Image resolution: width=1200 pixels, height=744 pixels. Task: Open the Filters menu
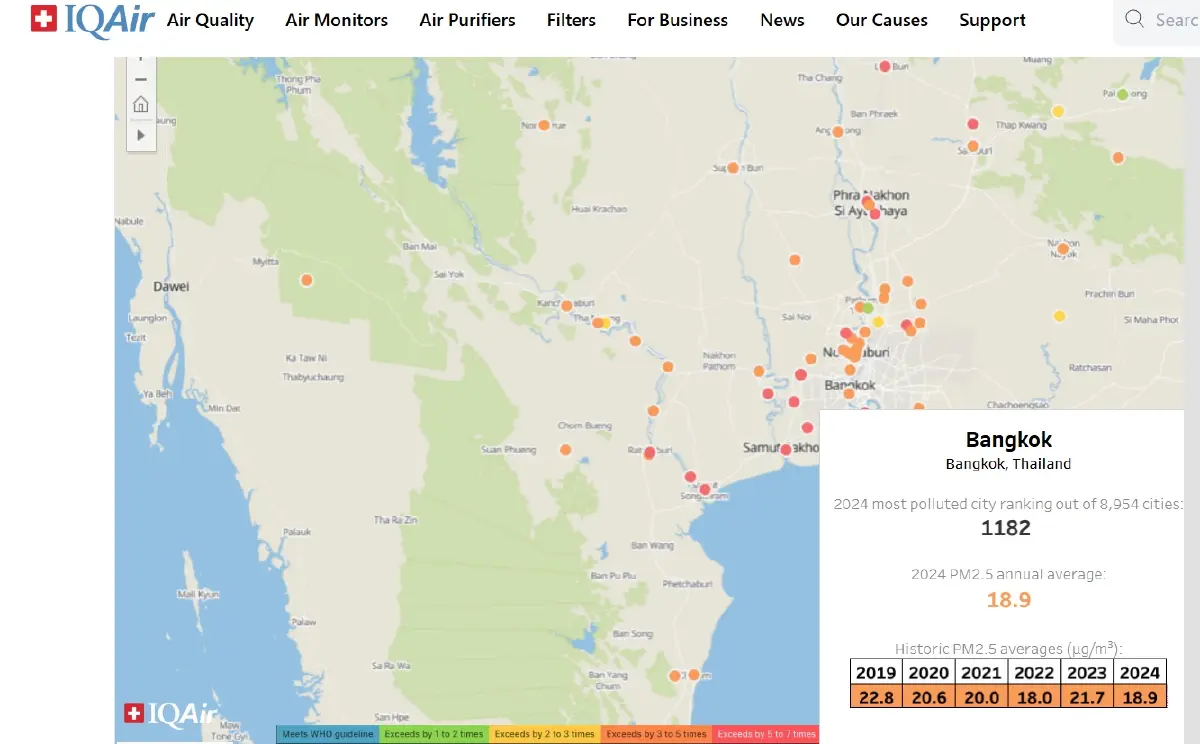pos(571,20)
